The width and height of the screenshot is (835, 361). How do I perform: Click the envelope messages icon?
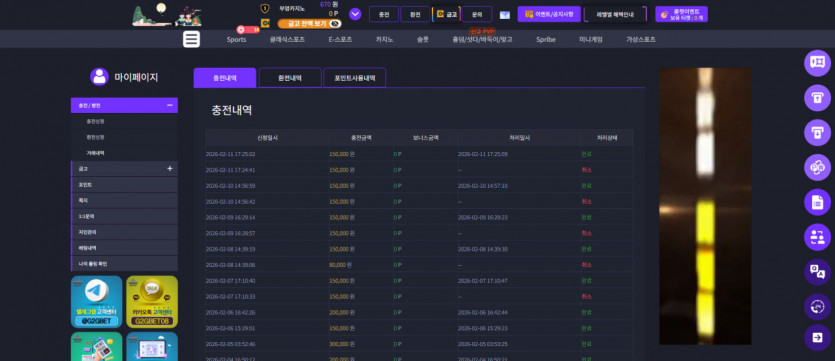pos(504,14)
